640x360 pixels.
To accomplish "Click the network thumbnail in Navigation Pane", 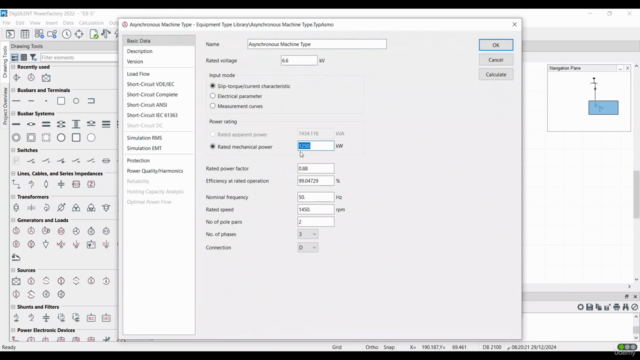I will point(603,108).
